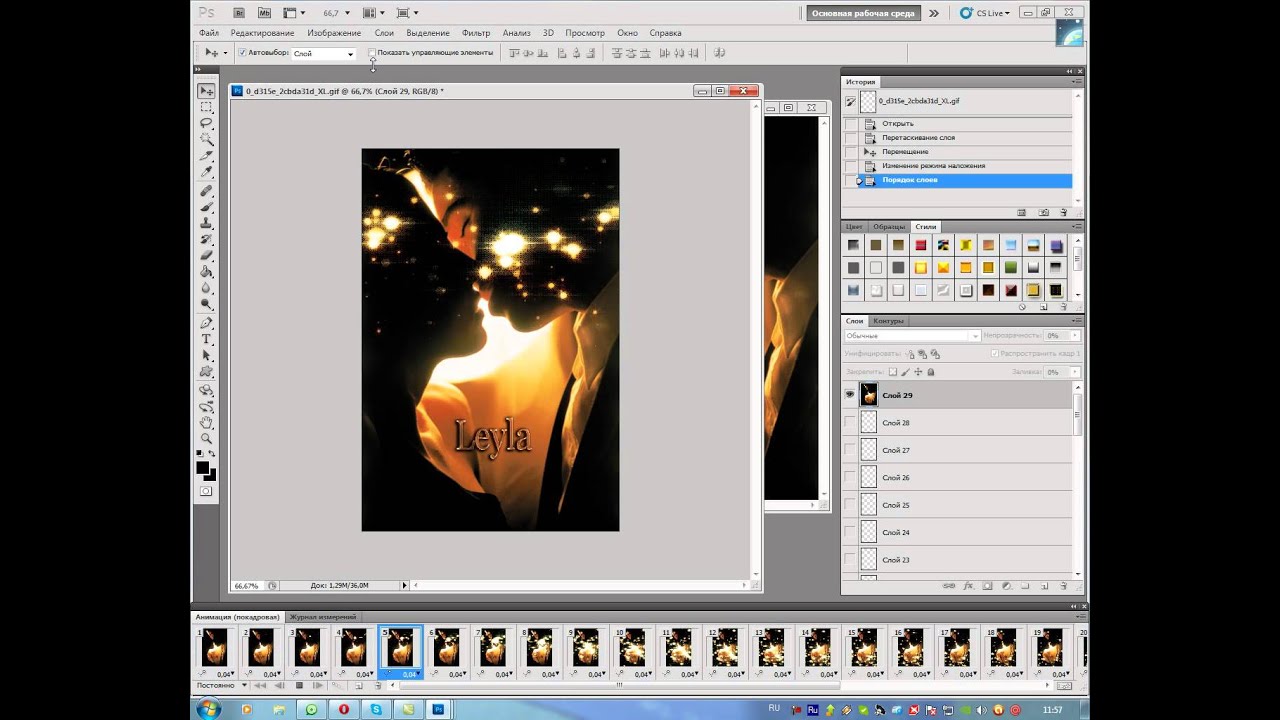This screenshot has height=720, width=1280.
Task: Select the Lasso tool
Action: pyautogui.click(x=207, y=123)
